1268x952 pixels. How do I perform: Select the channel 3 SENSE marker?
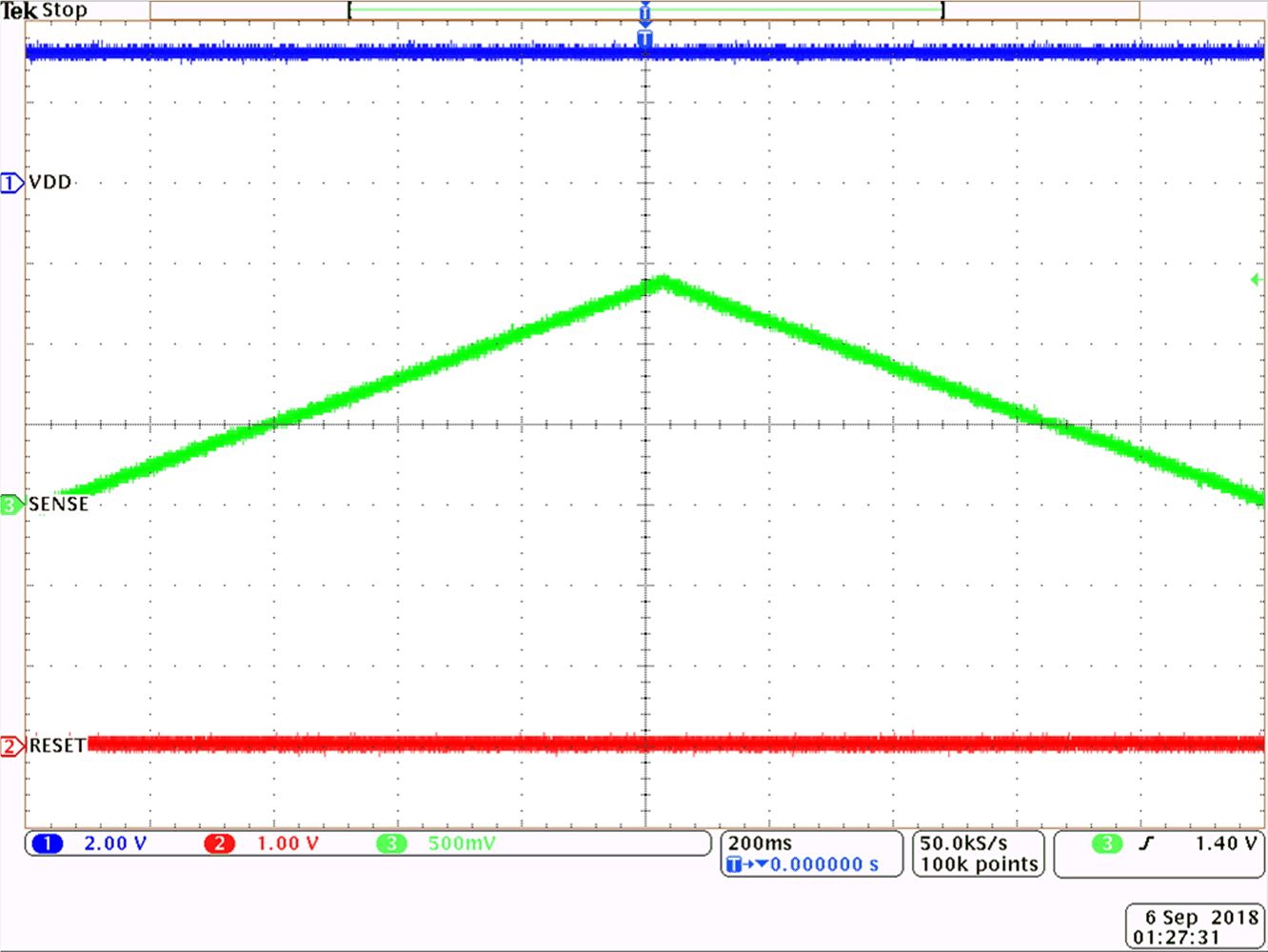click(10, 505)
